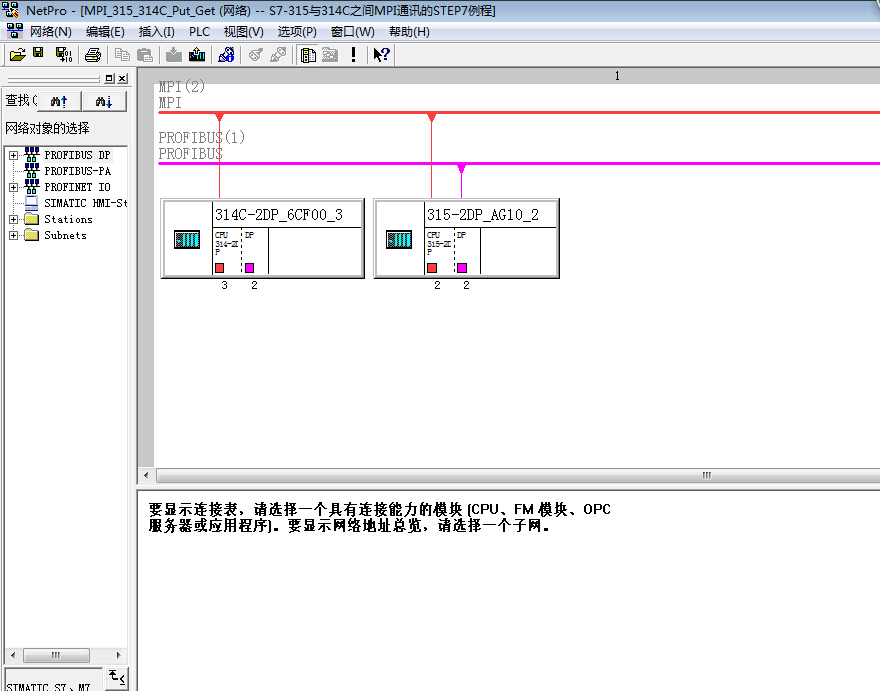Click red MPI interface square on 315 CPU
Image resolution: width=880 pixels, height=691 pixels.
pos(432,268)
